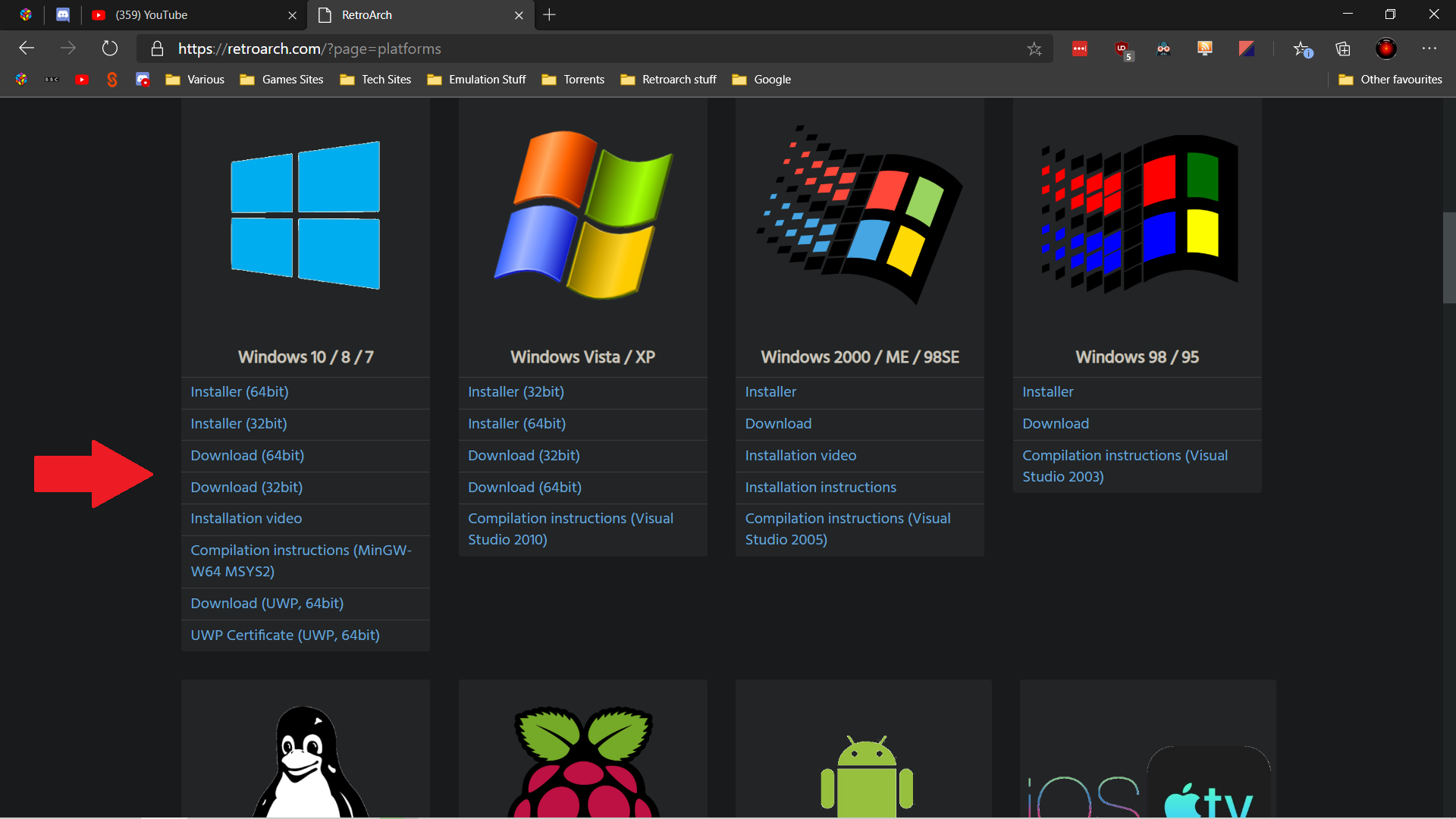This screenshot has height=819, width=1456.
Task: Click Download (32bit) under Windows Vista / XP
Action: coord(523,456)
